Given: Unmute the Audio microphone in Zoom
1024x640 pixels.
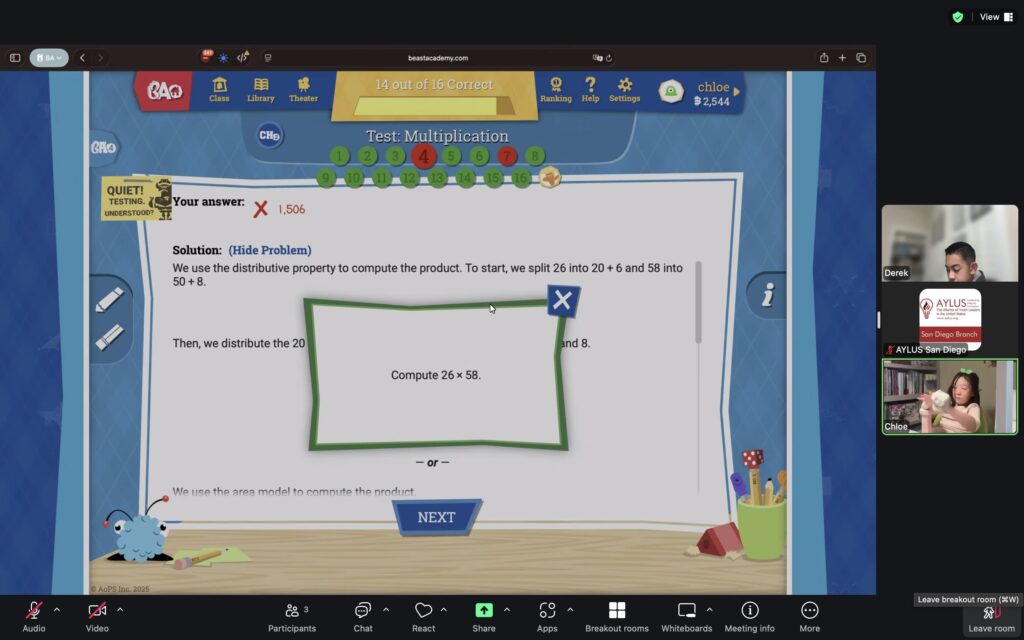Looking at the screenshot, I should coord(34,610).
